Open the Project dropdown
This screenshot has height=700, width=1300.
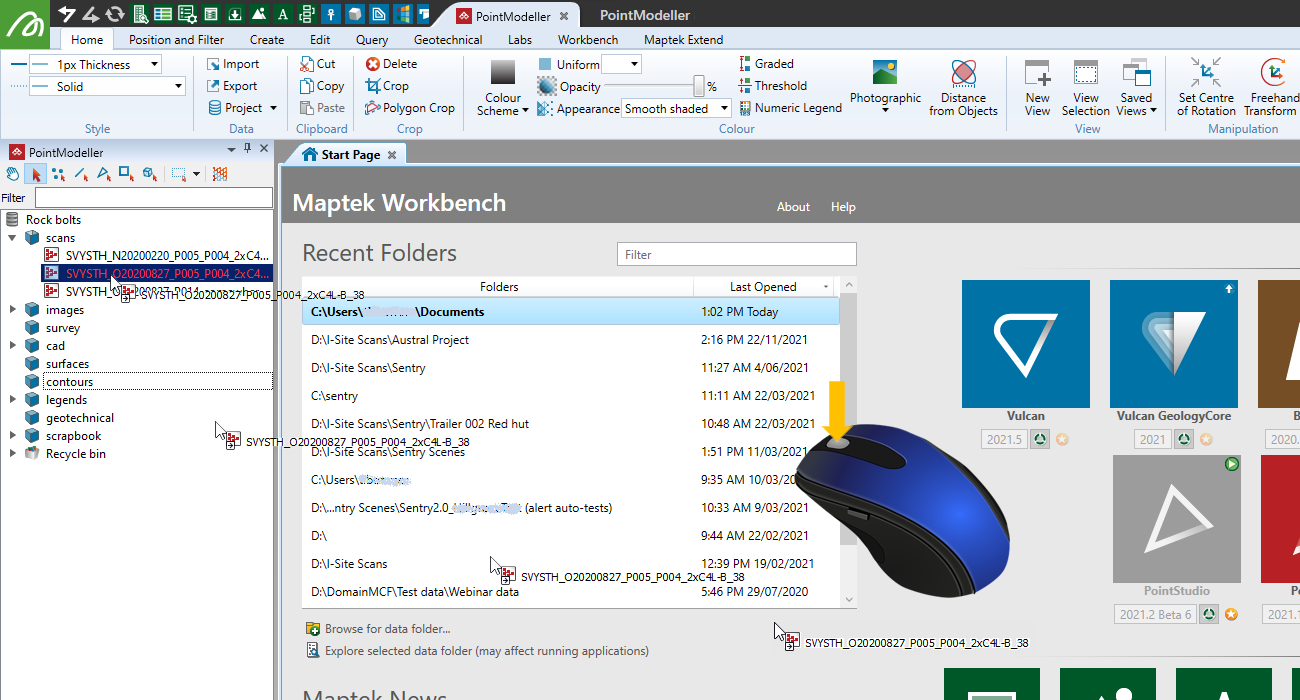tap(243, 108)
